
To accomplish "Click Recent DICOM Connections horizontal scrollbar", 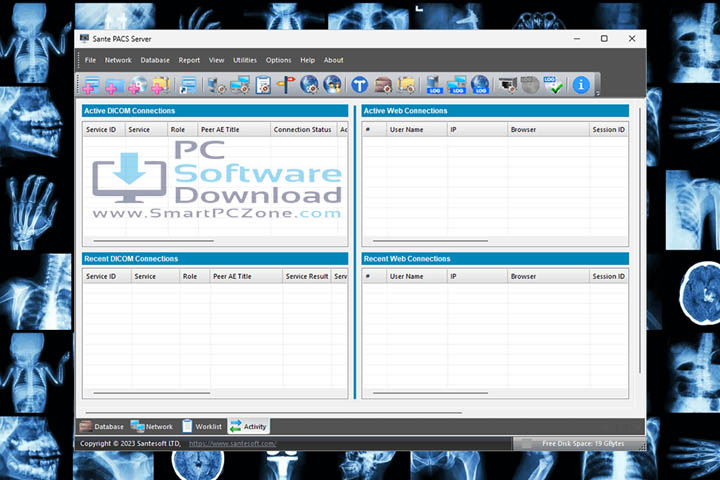I will click(152, 393).
